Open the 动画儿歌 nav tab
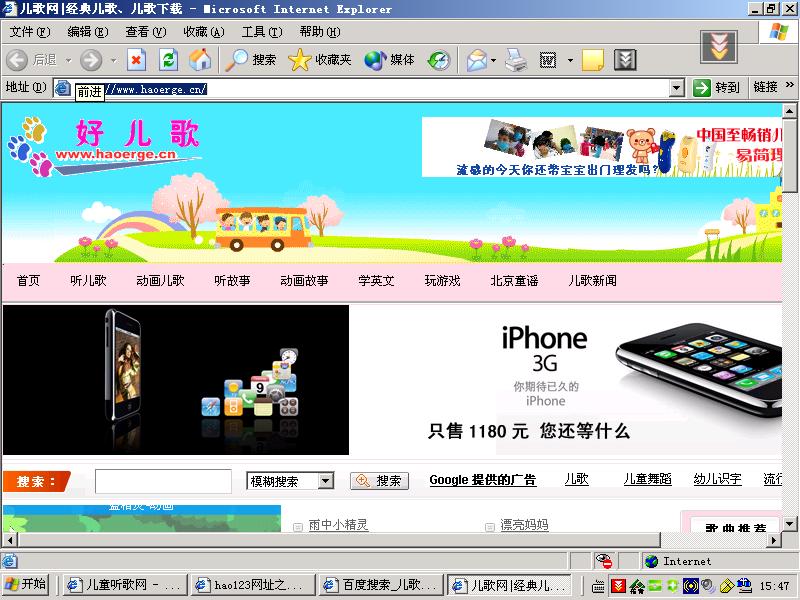The width and height of the screenshot is (800, 600). point(160,281)
